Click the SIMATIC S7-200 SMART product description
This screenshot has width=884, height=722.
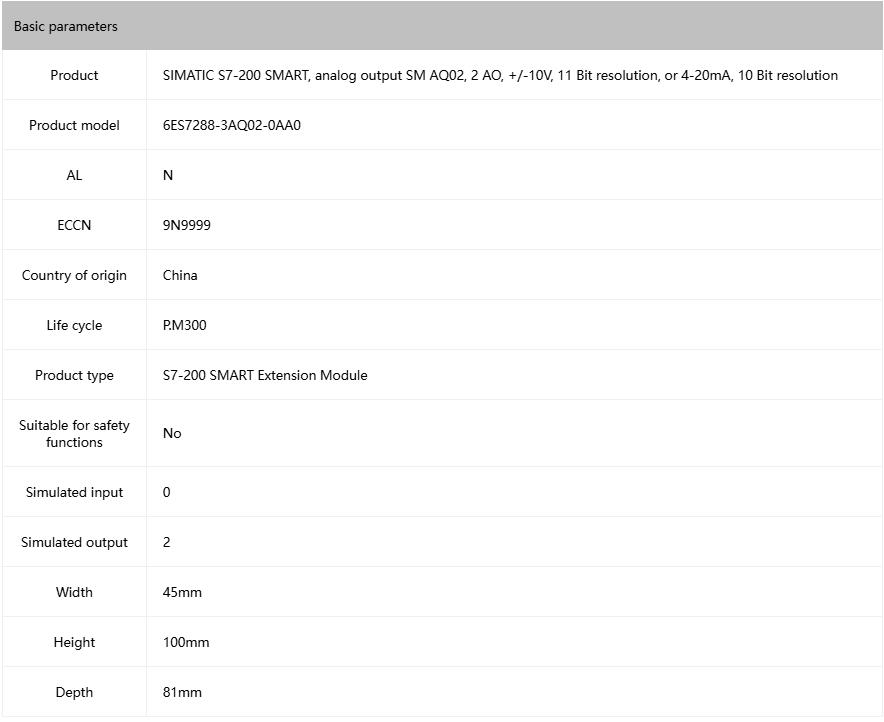pyautogui.click(x=500, y=75)
